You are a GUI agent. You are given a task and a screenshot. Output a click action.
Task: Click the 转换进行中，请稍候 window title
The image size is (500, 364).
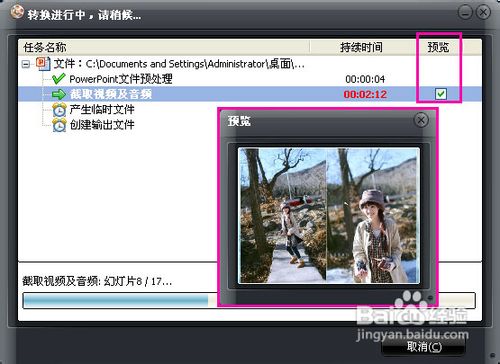84,15
